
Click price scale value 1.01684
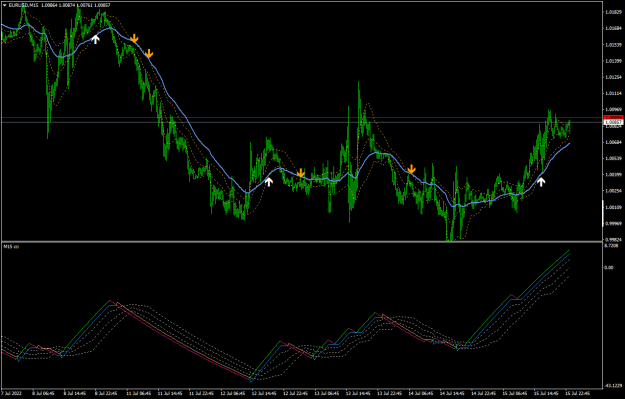(613, 28)
